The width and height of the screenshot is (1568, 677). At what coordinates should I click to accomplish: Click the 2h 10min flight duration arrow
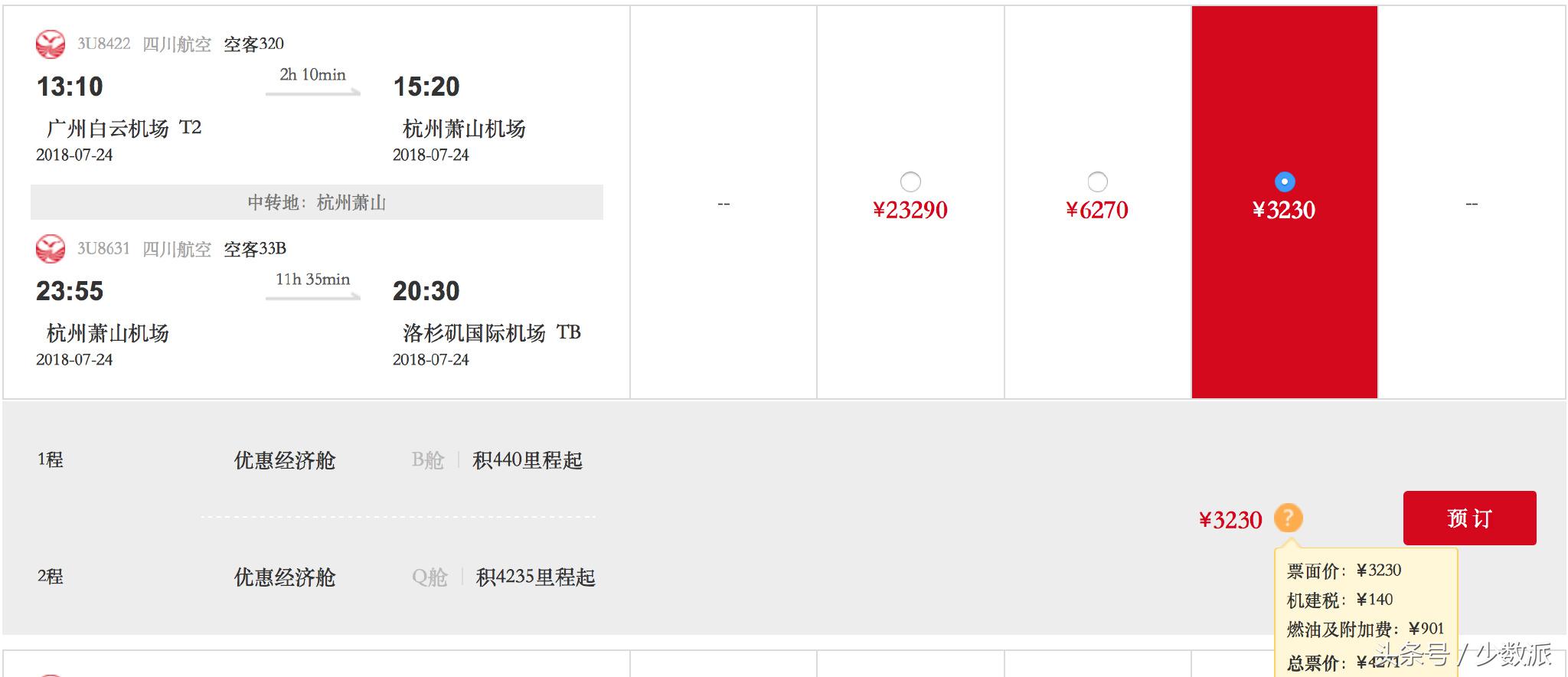tap(313, 92)
